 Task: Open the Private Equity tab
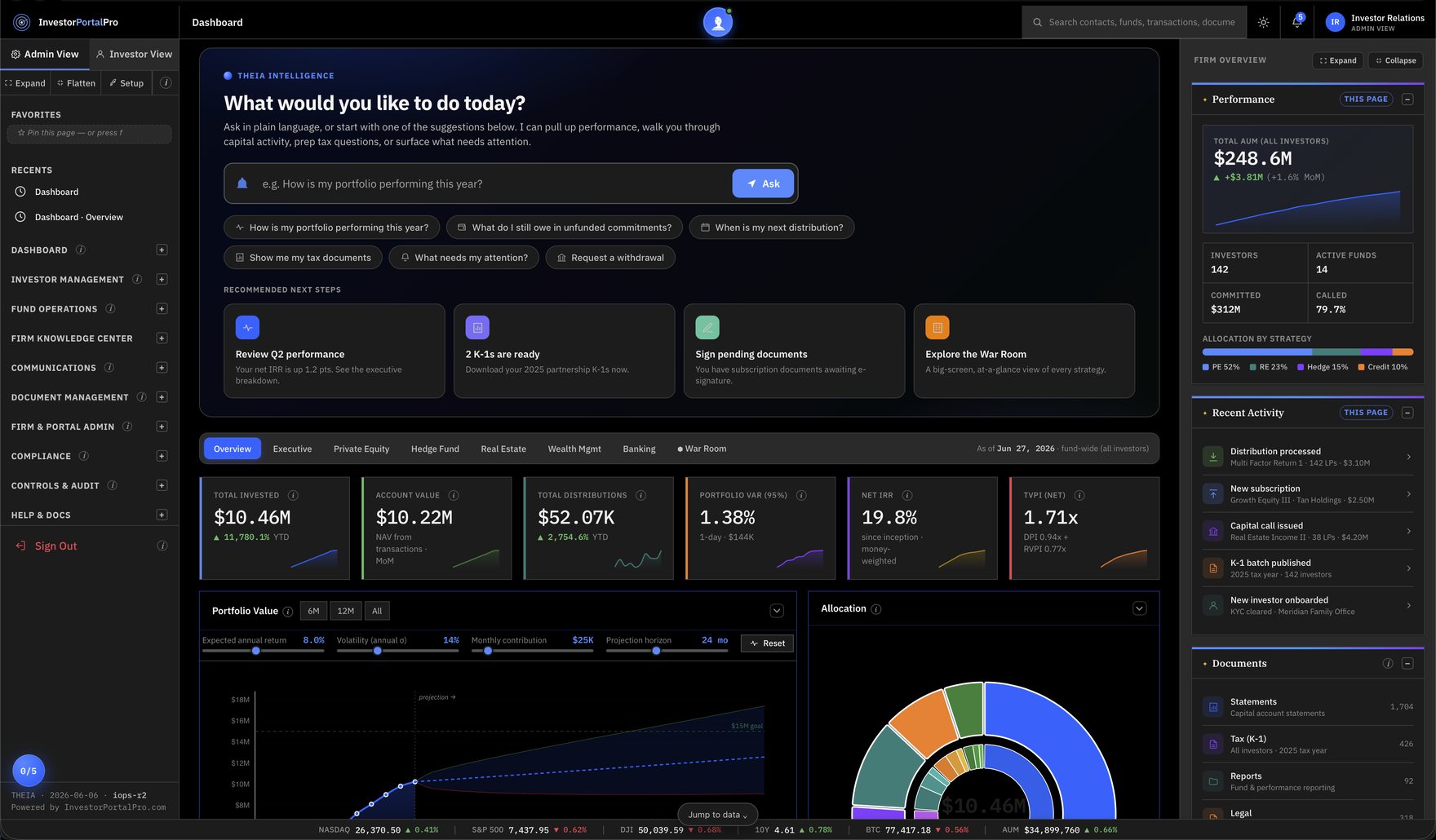tap(361, 449)
